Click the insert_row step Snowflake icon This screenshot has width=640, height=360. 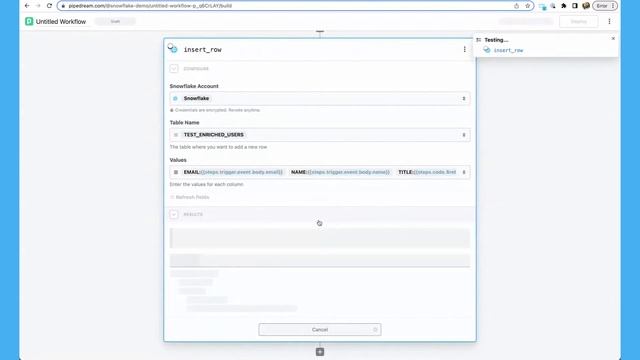pos(173,48)
